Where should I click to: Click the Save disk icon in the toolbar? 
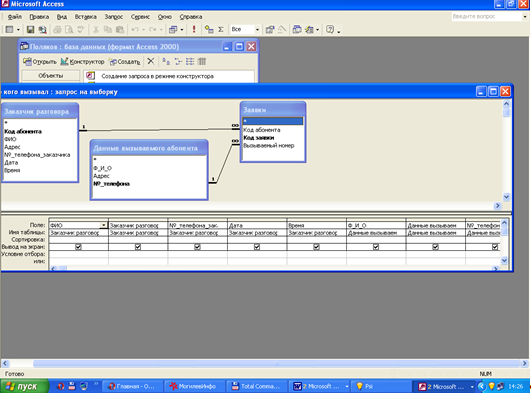point(30,30)
